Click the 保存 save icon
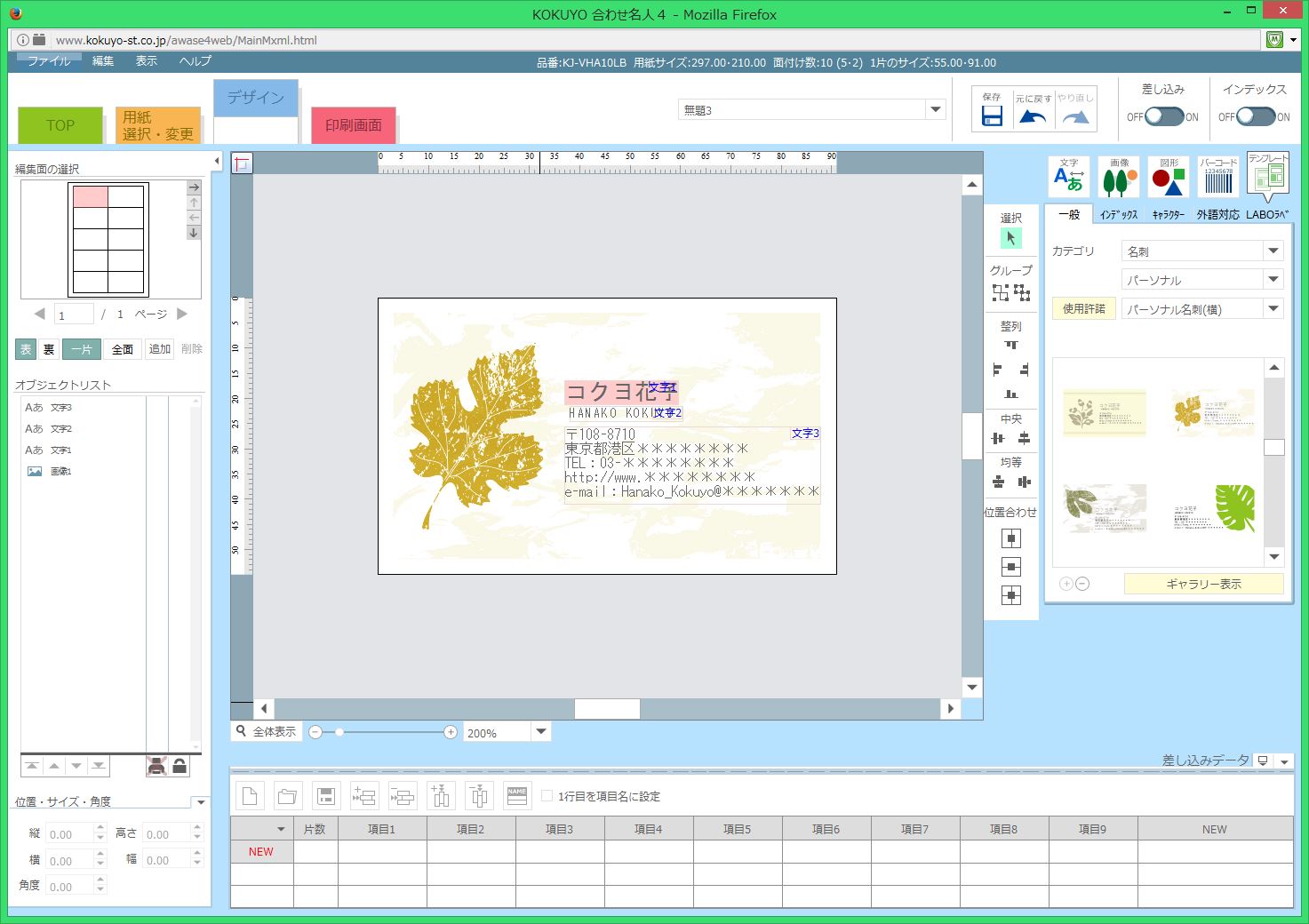Screen dimensions: 1309x924 pyautogui.click(x=992, y=115)
